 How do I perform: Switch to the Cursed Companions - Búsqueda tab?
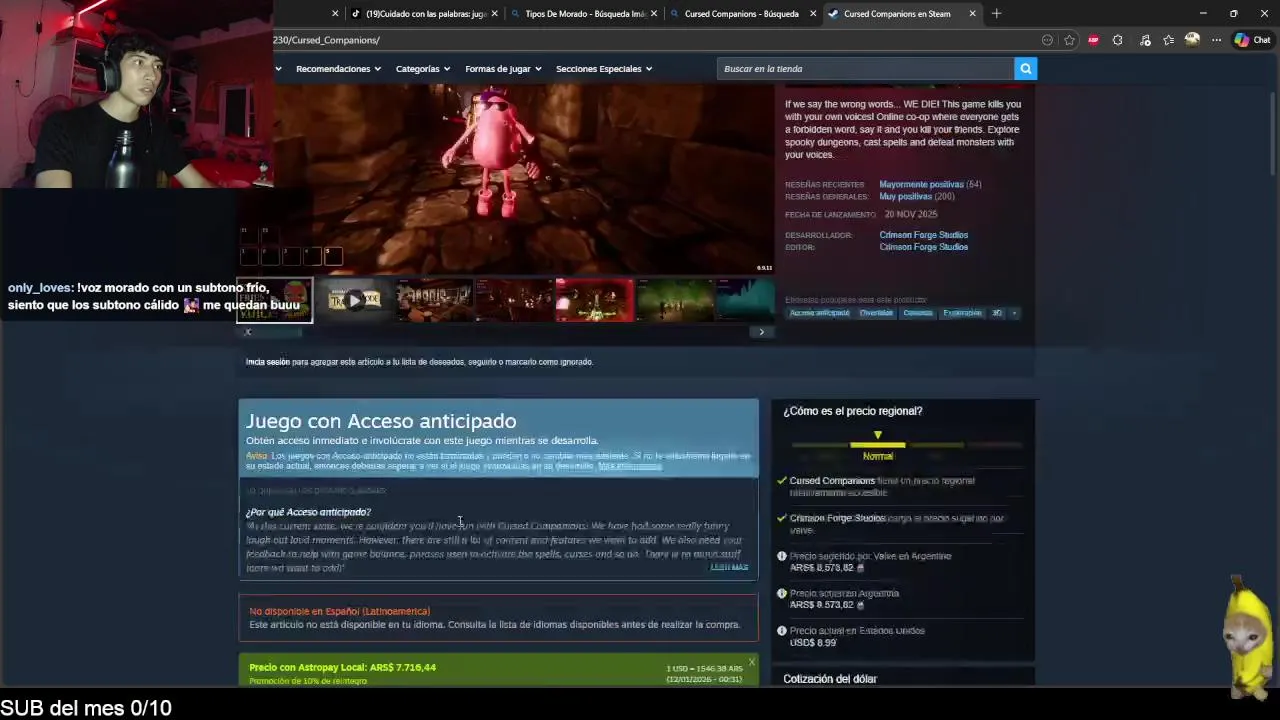click(x=741, y=14)
